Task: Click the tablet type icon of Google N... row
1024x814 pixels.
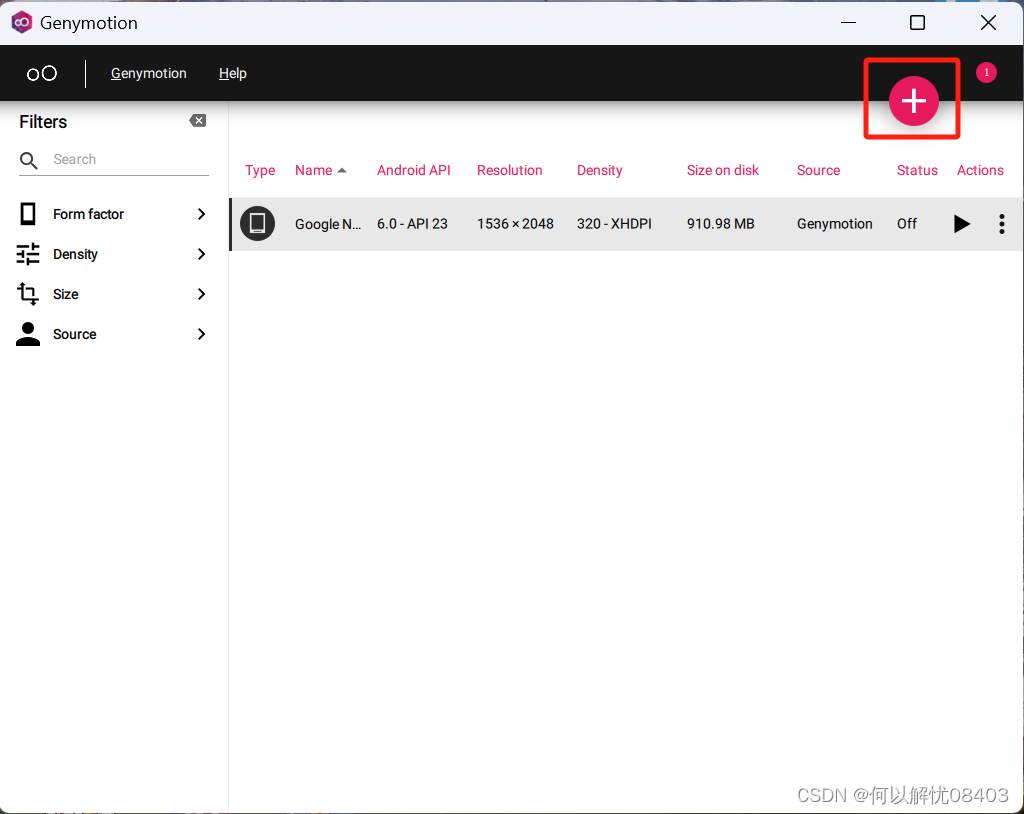Action: click(257, 223)
